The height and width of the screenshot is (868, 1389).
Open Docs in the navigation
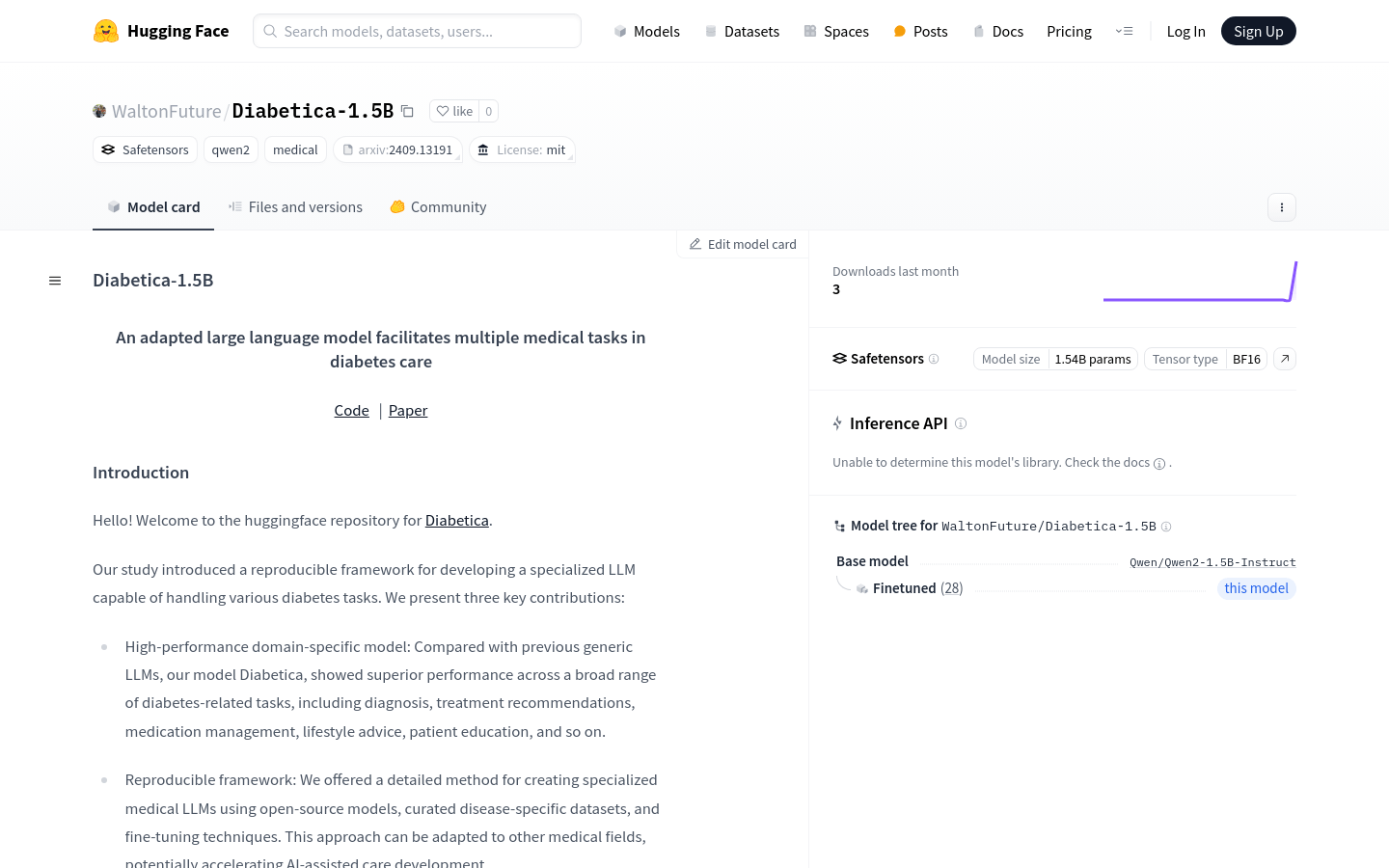998,31
